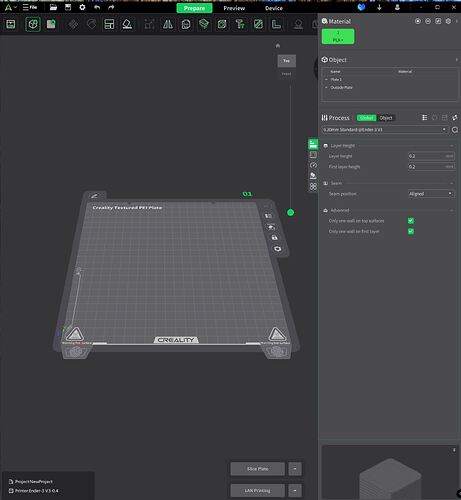The image size is (461, 500).
Task: Click the green PLA material swatch
Action: click(338, 36)
